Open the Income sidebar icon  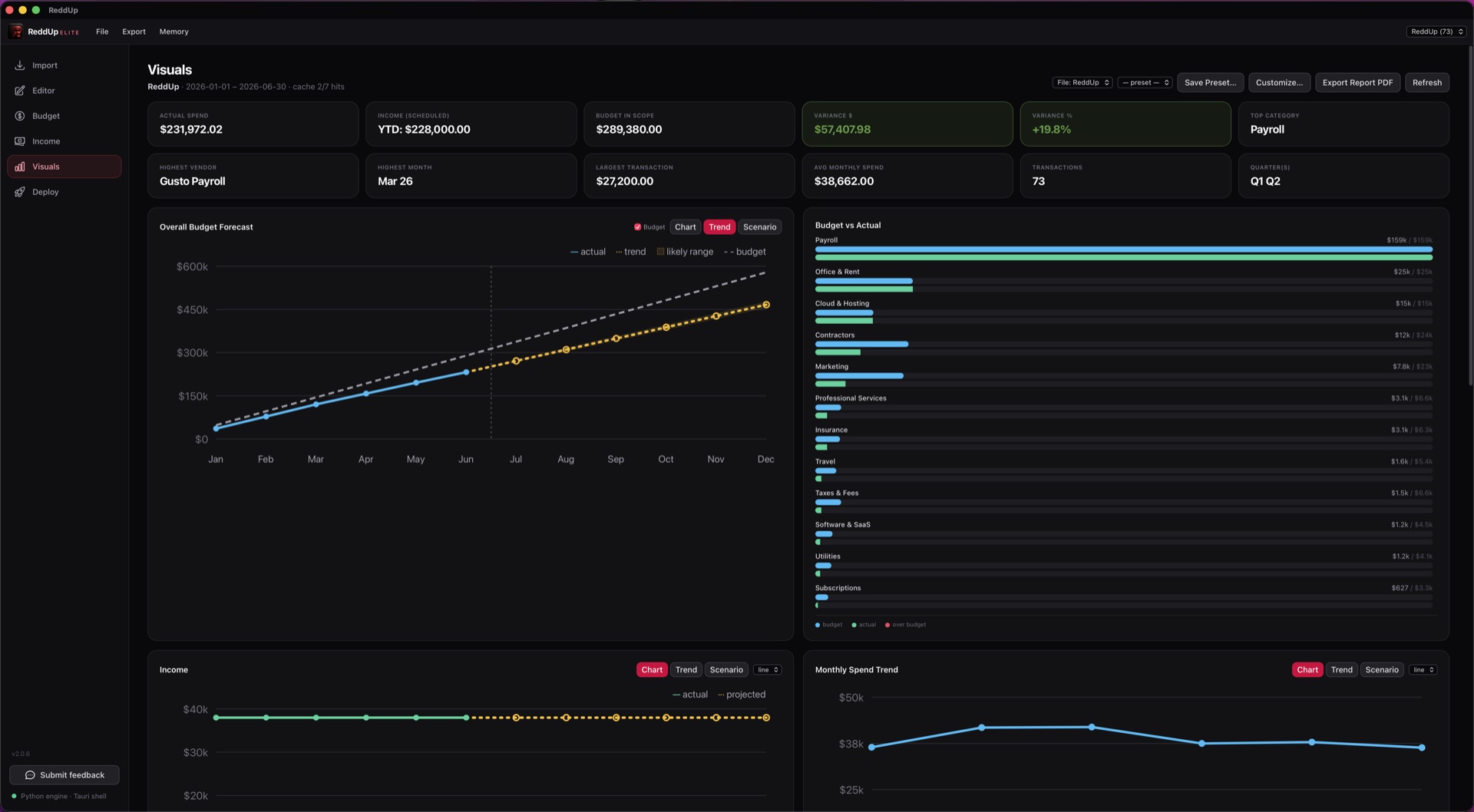[x=20, y=141]
